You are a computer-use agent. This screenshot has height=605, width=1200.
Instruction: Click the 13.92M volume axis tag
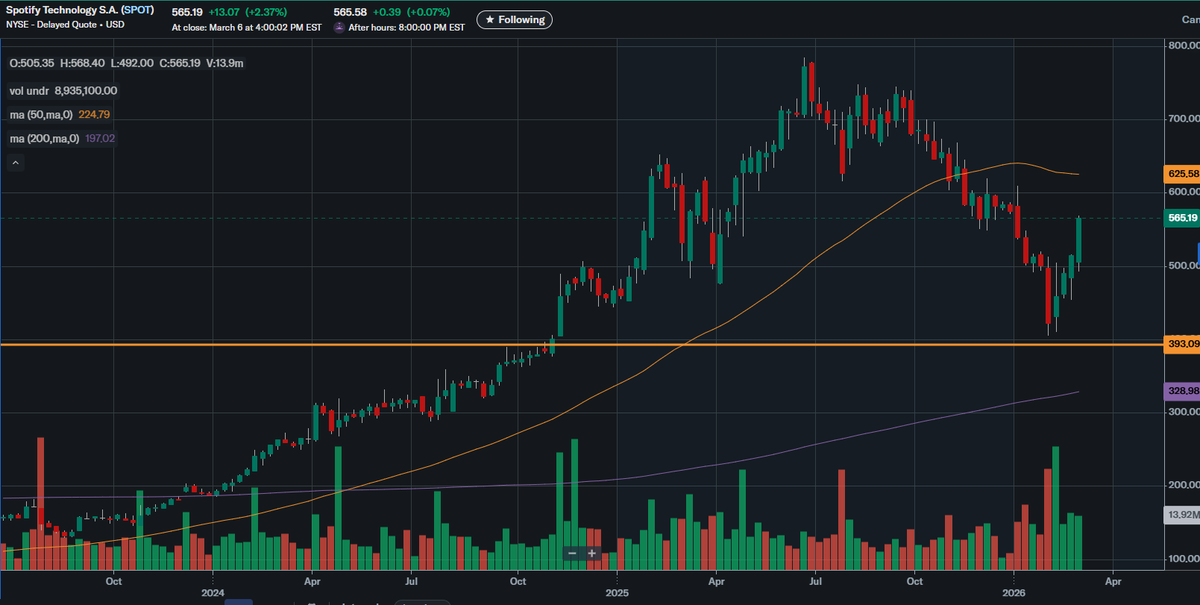1183,514
